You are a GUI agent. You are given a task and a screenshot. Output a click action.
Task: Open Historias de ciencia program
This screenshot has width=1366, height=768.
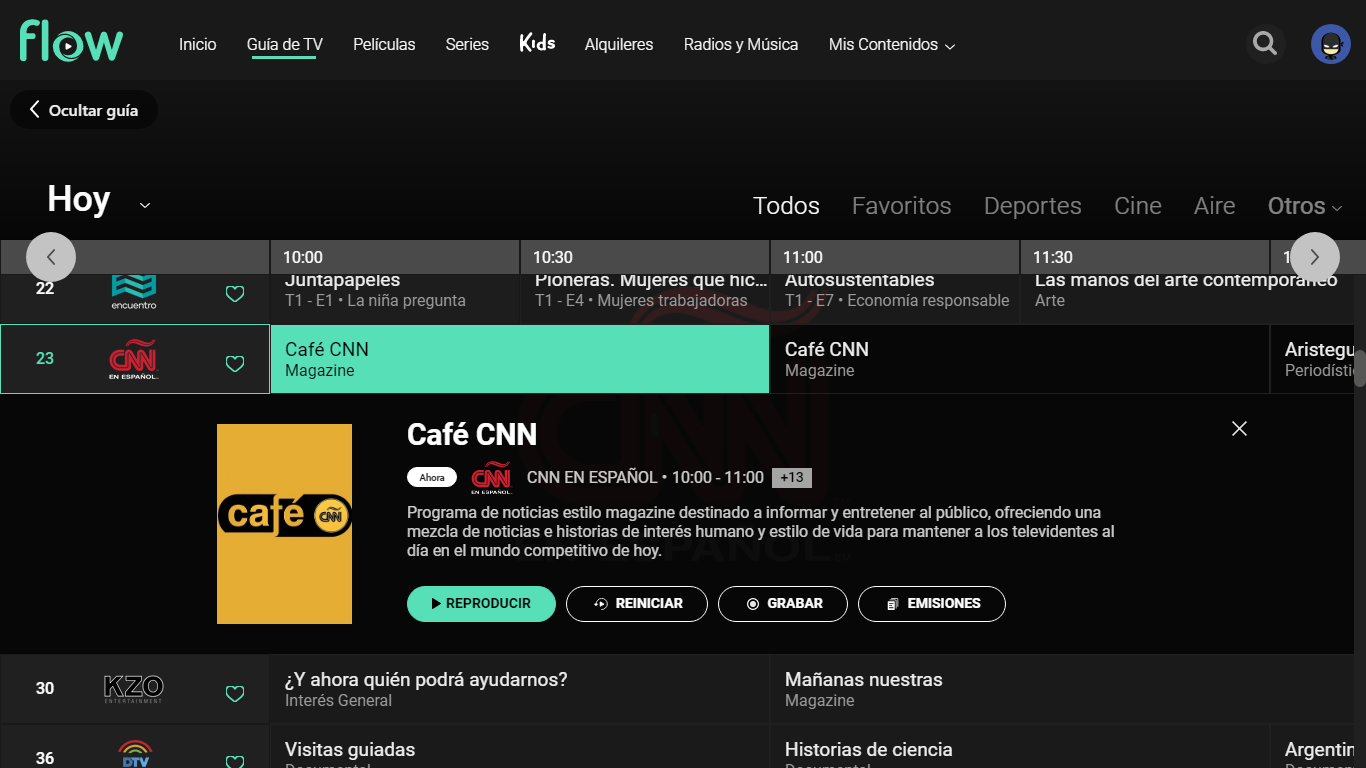[x=1020, y=747]
